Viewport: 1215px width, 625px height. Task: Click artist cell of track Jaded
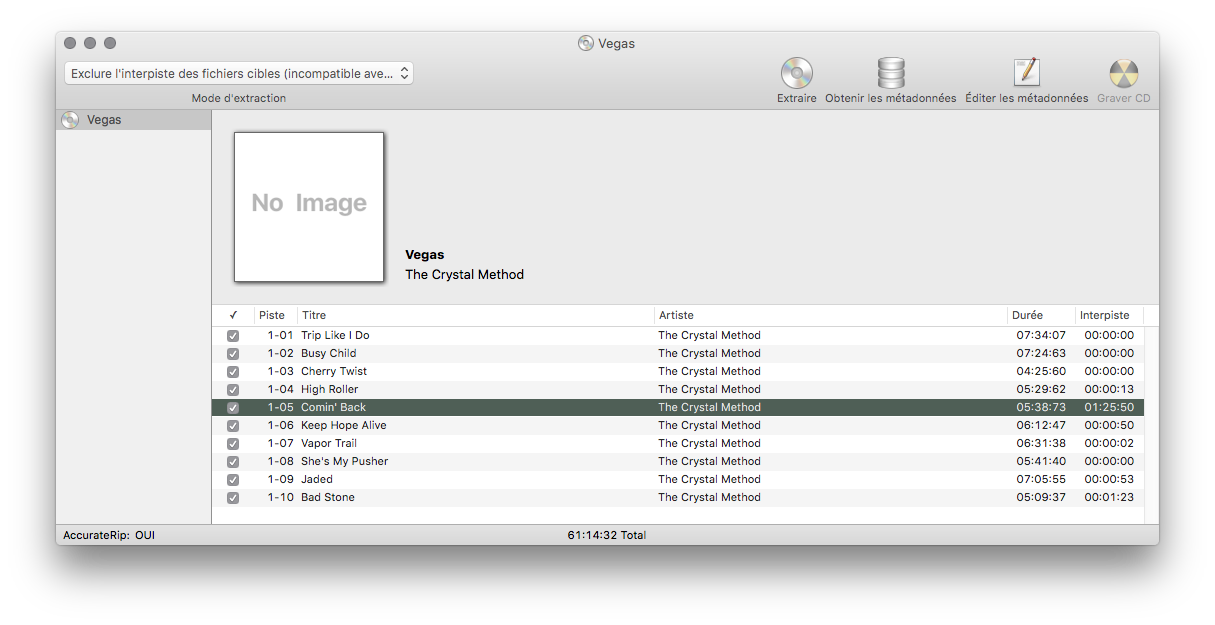point(709,480)
